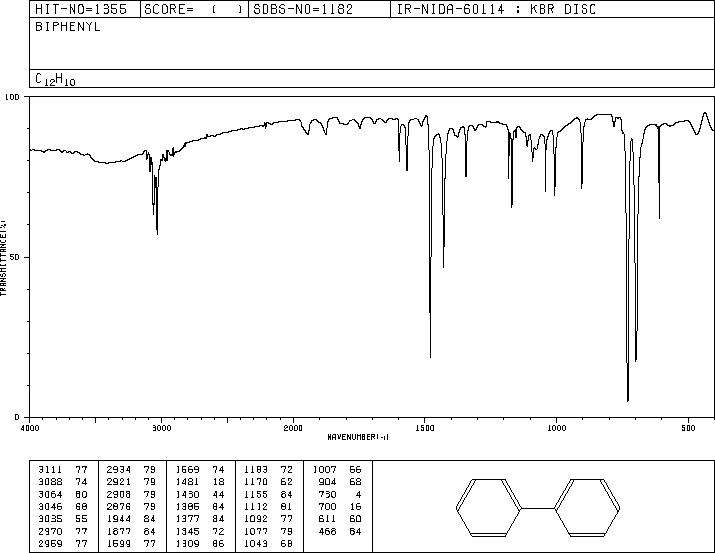This screenshot has height=553, width=715.
Task: Click the 1000 x-axis tick label
Action: tap(556, 428)
